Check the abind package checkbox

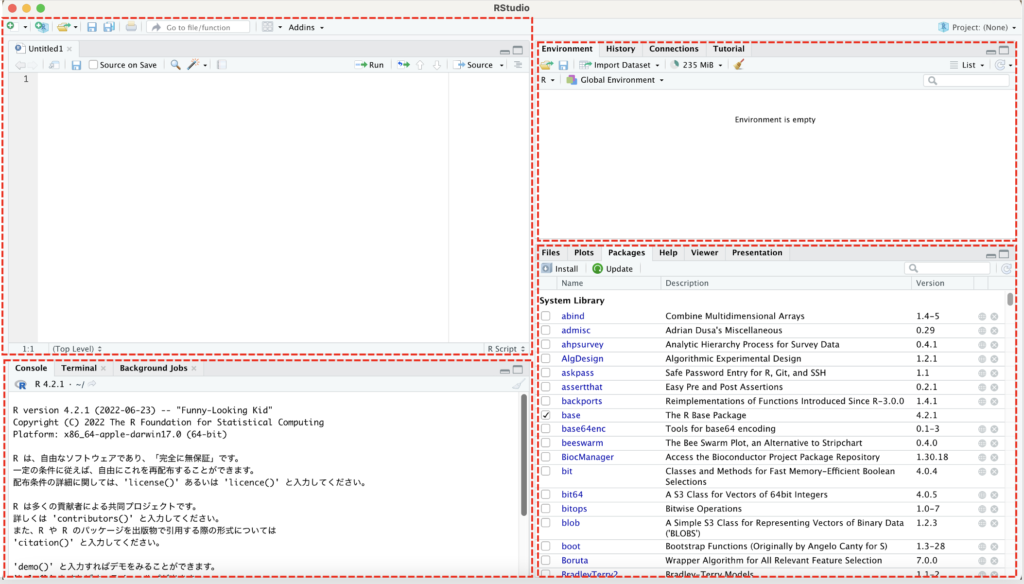(546, 316)
